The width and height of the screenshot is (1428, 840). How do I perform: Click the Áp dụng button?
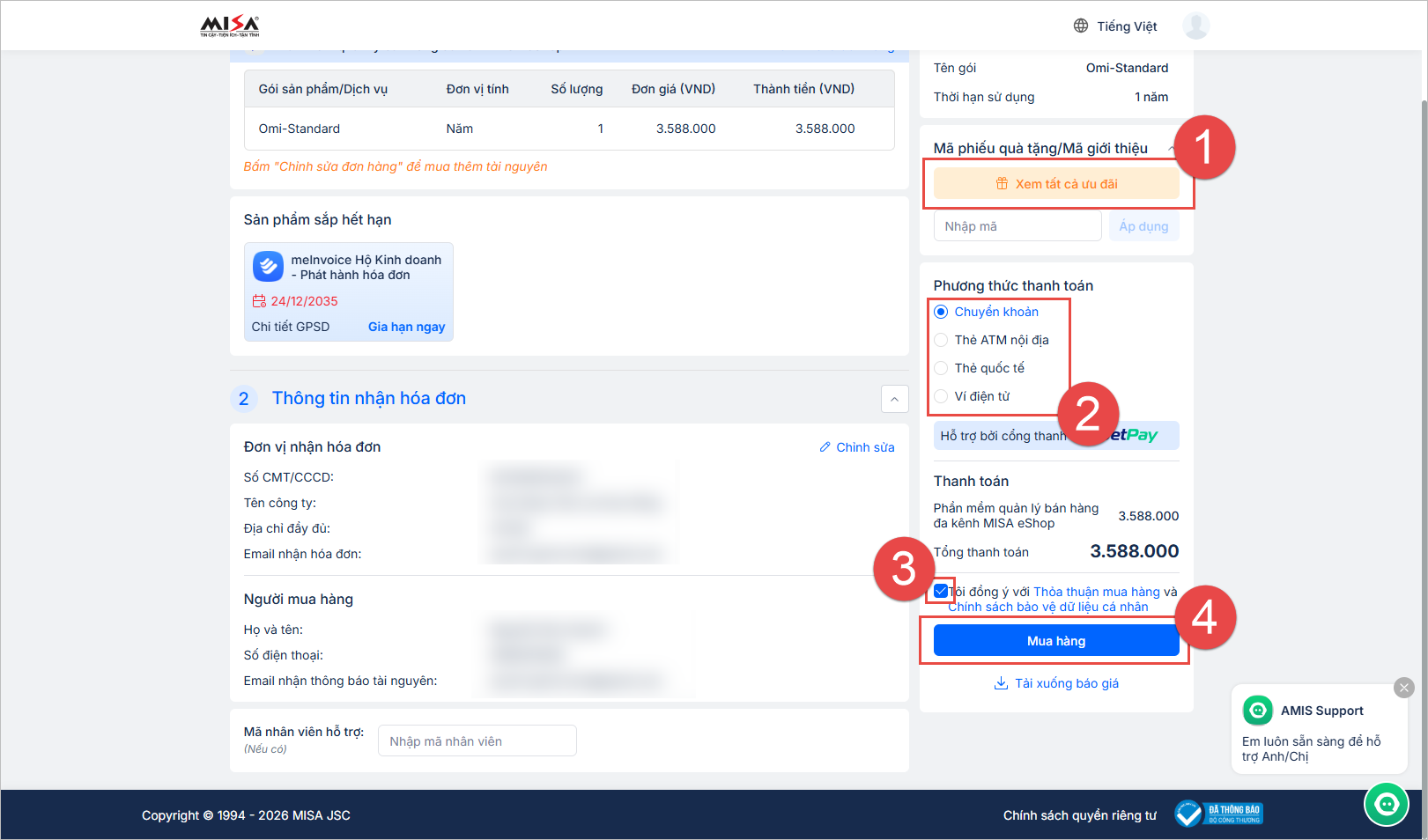tap(1143, 226)
